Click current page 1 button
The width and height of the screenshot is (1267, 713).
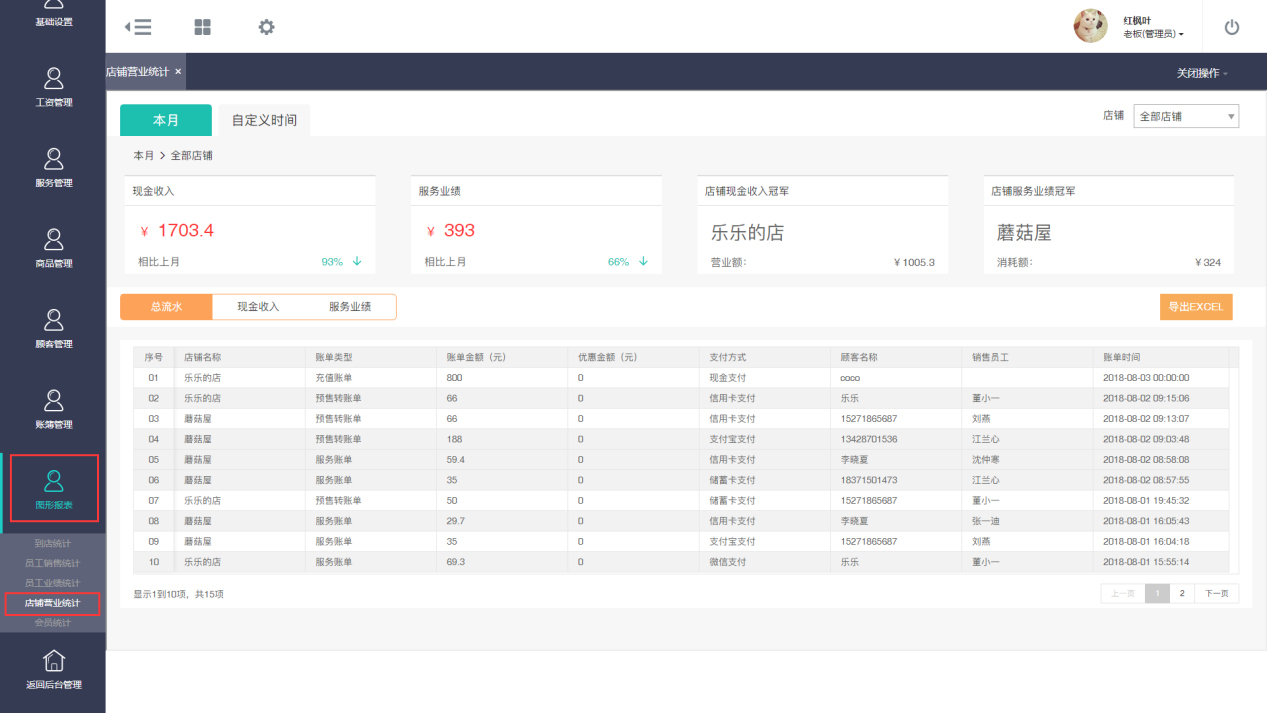1158,593
